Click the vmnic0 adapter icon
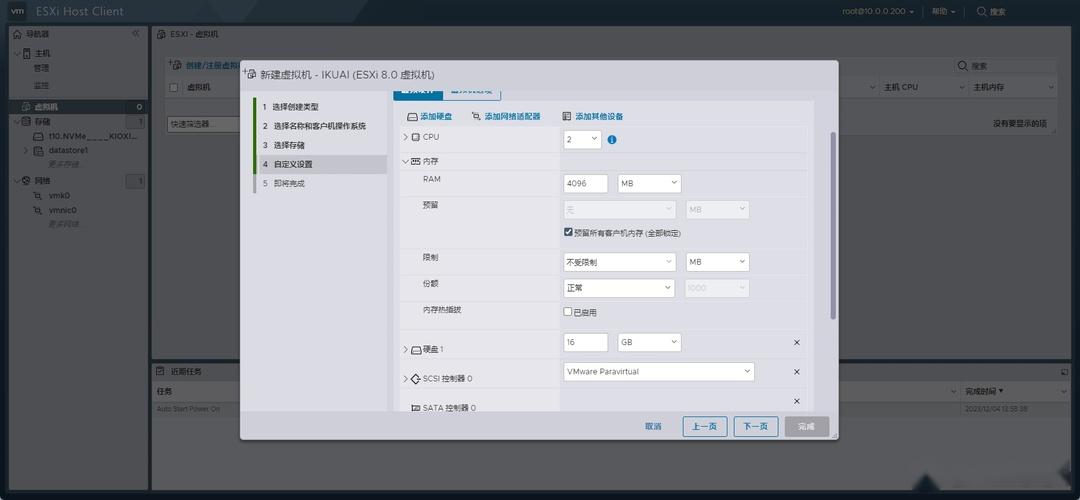This screenshot has height=500, width=1080. pyautogui.click(x=39, y=211)
